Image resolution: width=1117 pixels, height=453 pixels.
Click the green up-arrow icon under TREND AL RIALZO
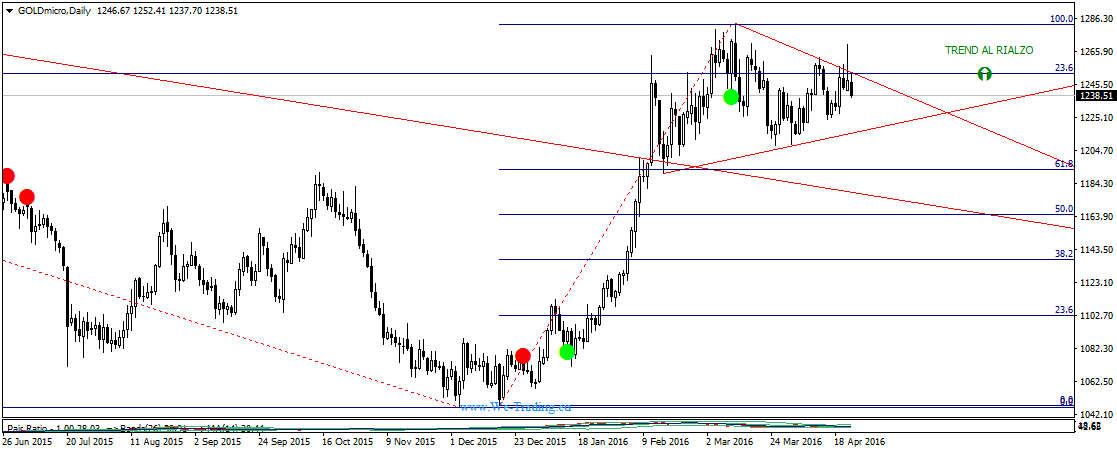coord(984,74)
